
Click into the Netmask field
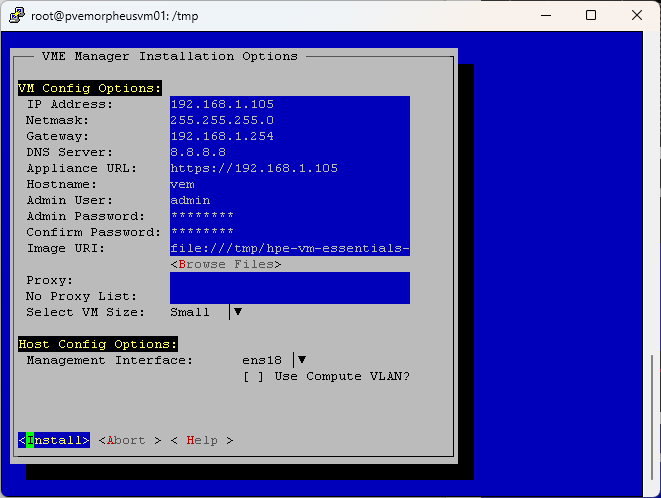tap(289, 120)
